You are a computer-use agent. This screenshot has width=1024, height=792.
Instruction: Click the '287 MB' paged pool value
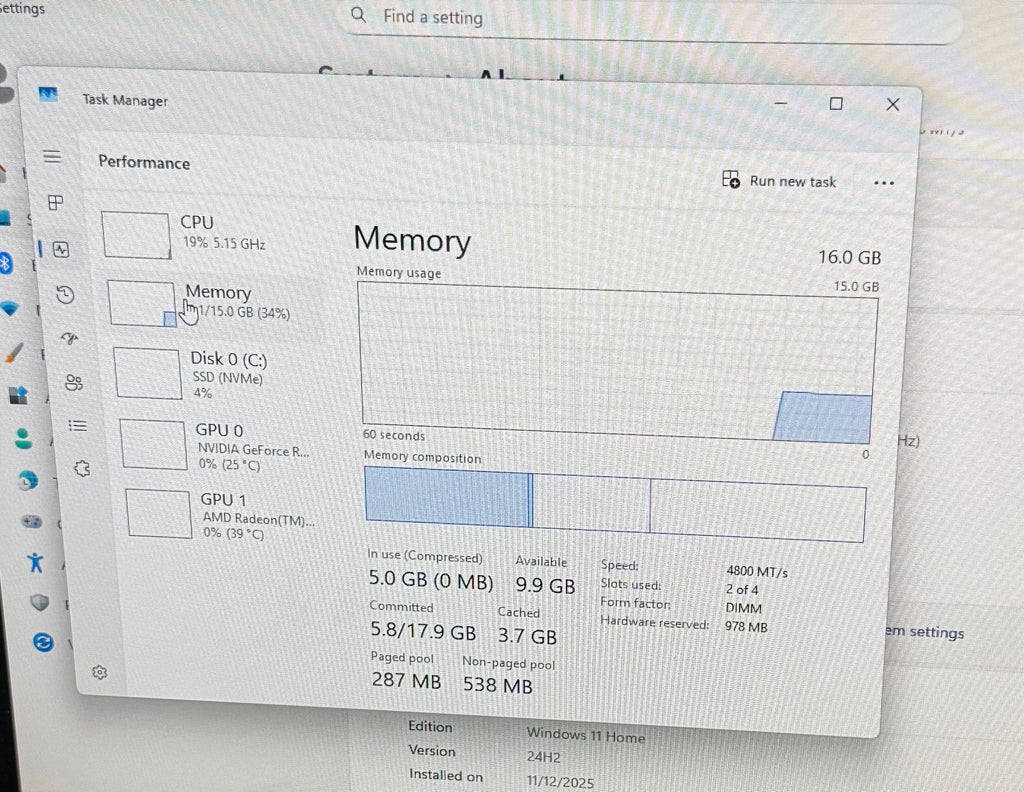coord(406,680)
